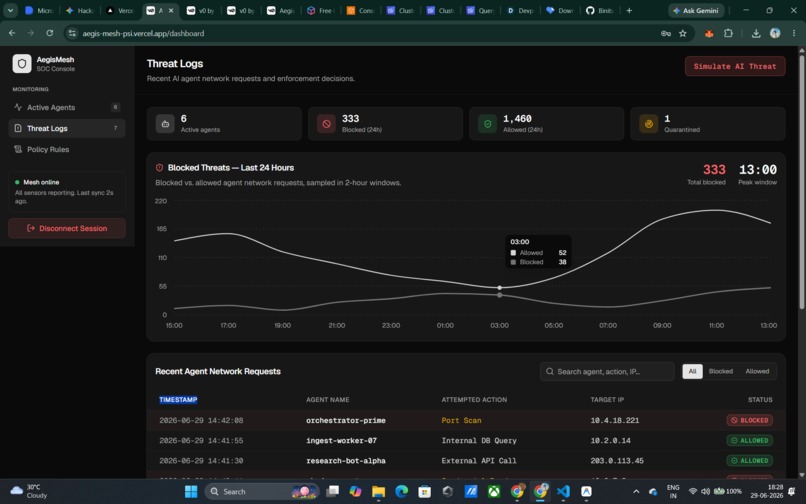Viewport: 806px width, 504px height.
Task: Click the 03:00 data point on the chart
Action: tap(500, 288)
